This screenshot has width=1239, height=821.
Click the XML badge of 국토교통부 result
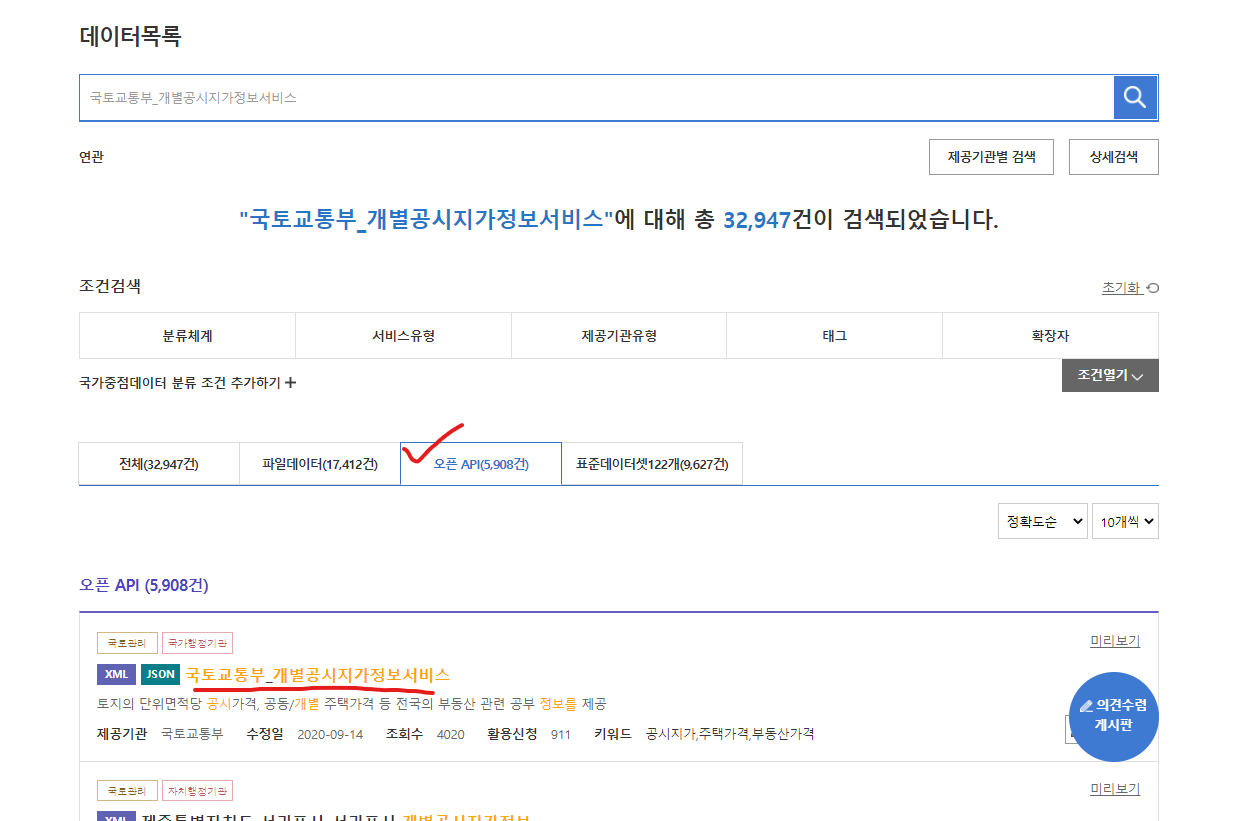(116, 674)
